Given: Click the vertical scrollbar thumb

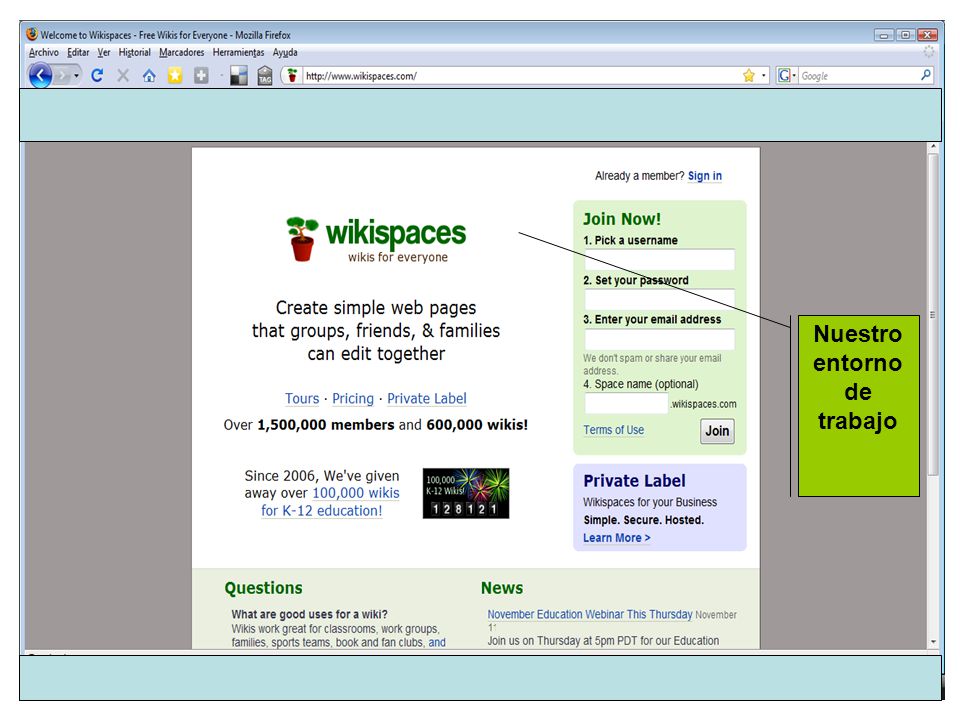Looking at the screenshot, I should (932, 315).
